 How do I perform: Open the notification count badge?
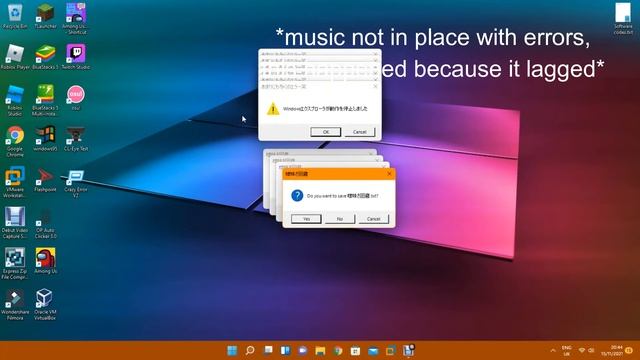pyautogui.click(x=629, y=350)
